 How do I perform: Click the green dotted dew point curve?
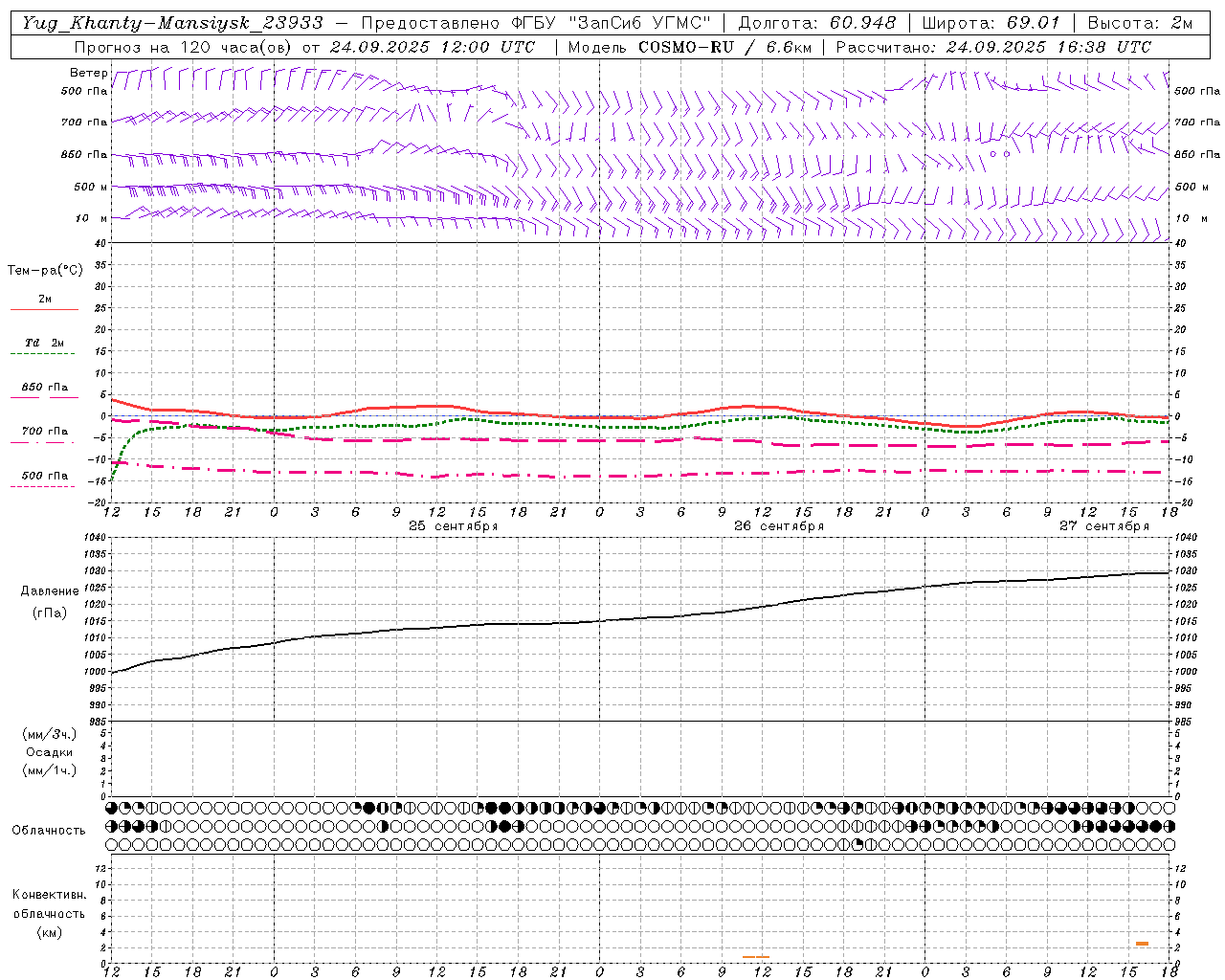pos(641,427)
